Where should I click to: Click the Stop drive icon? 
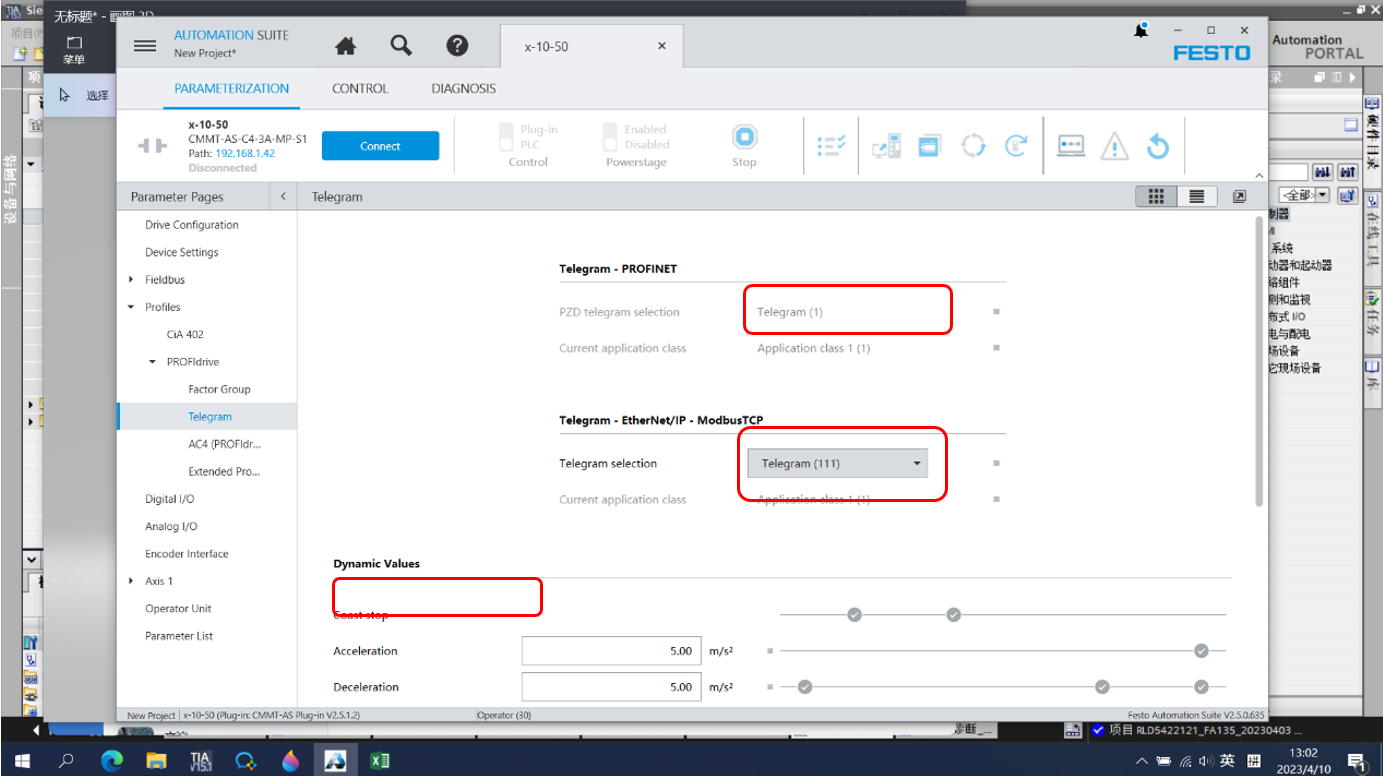pyautogui.click(x=744, y=138)
